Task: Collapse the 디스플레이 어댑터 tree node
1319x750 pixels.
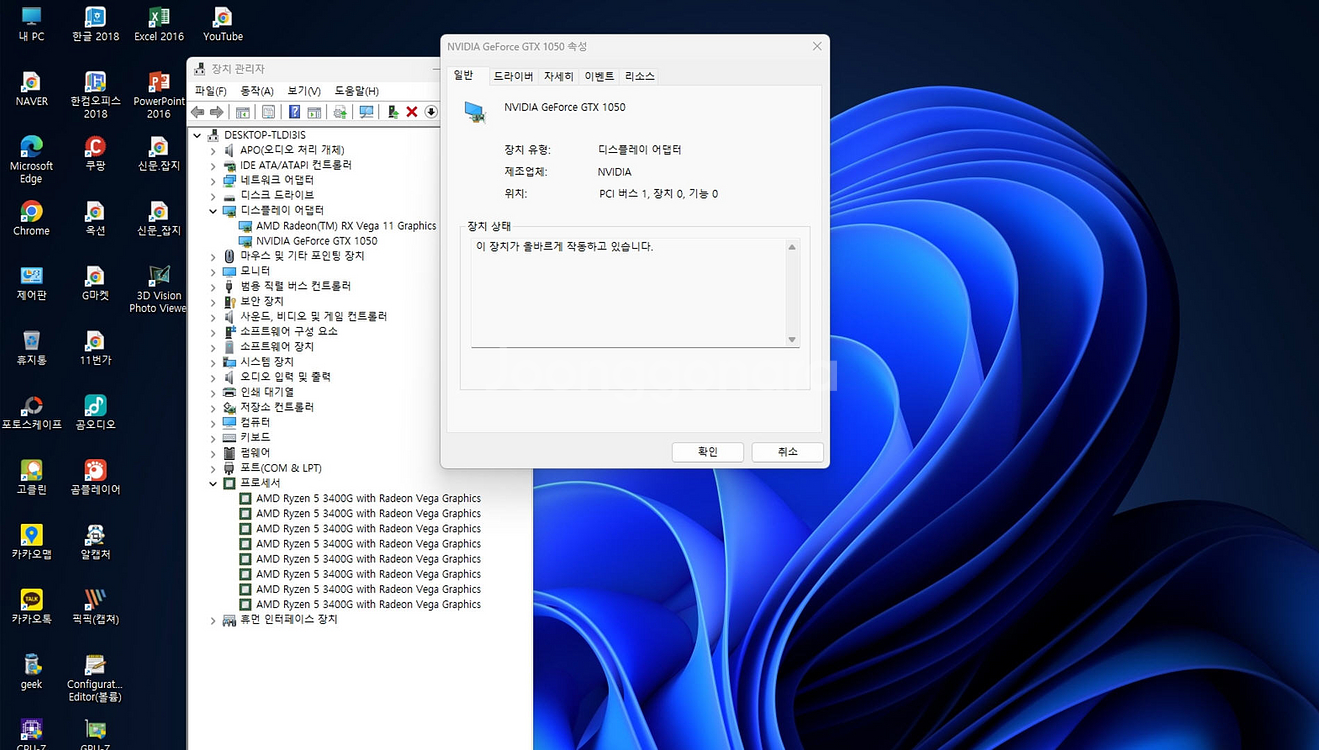Action: pyautogui.click(x=213, y=211)
